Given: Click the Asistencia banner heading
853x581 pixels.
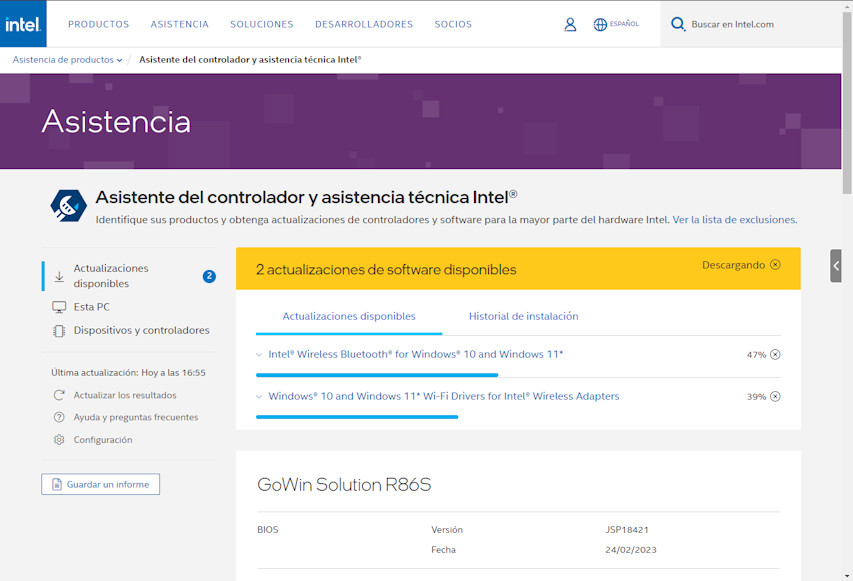Looking at the screenshot, I should tap(116, 121).
